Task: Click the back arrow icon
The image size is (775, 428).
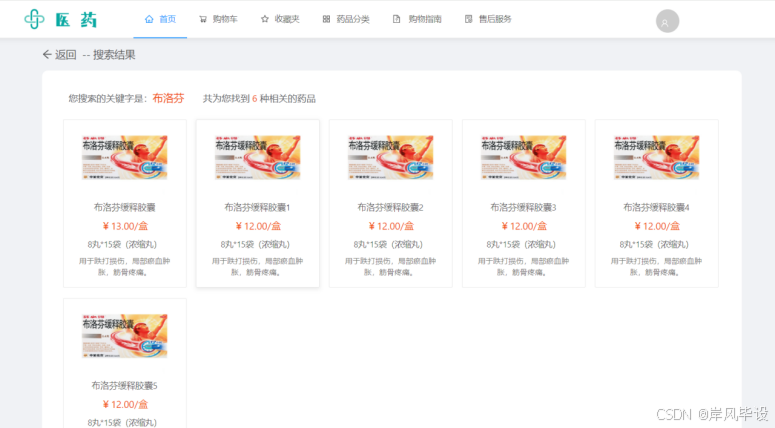Action: (x=47, y=54)
